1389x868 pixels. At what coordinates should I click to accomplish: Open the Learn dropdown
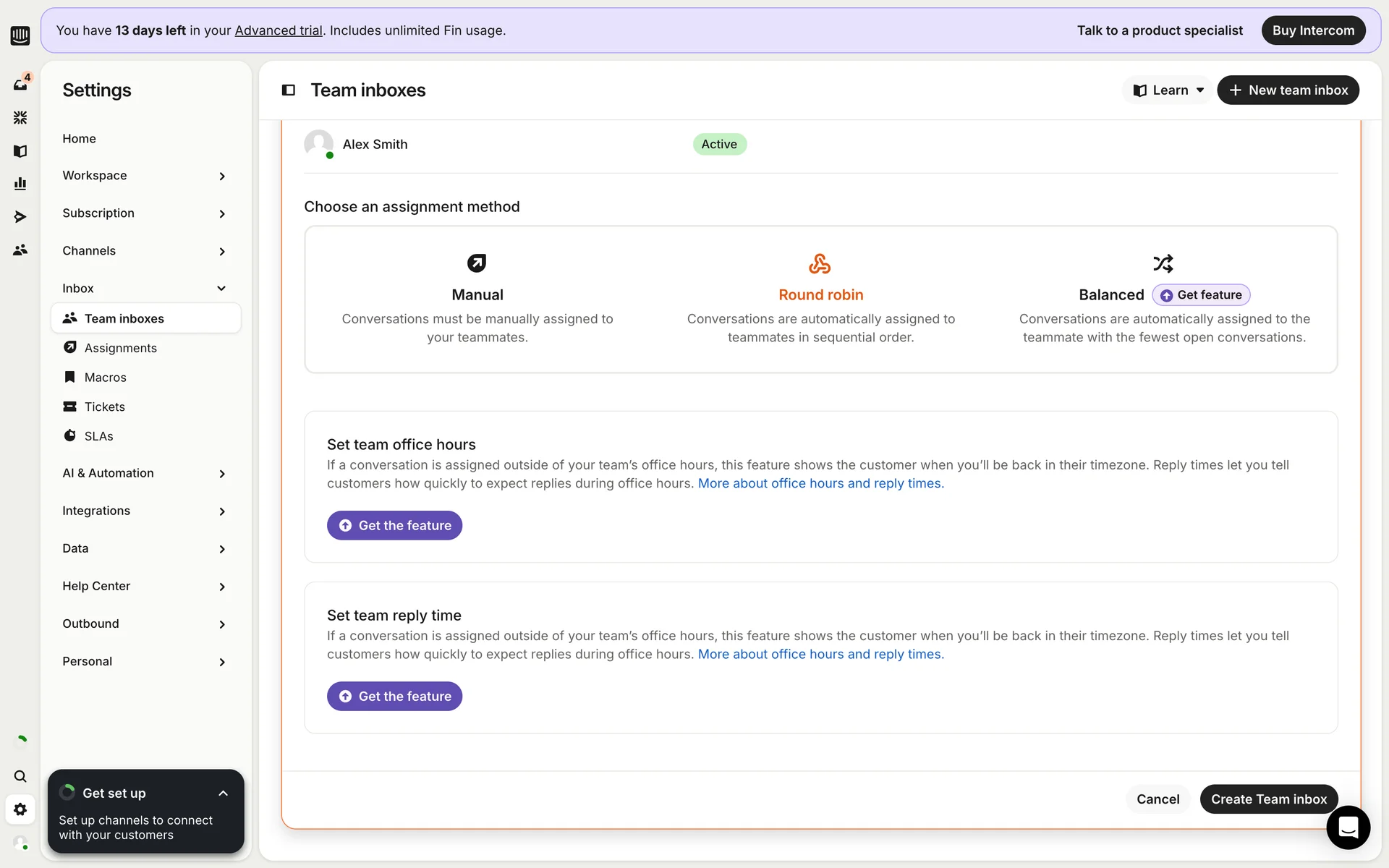(x=1168, y=90)
